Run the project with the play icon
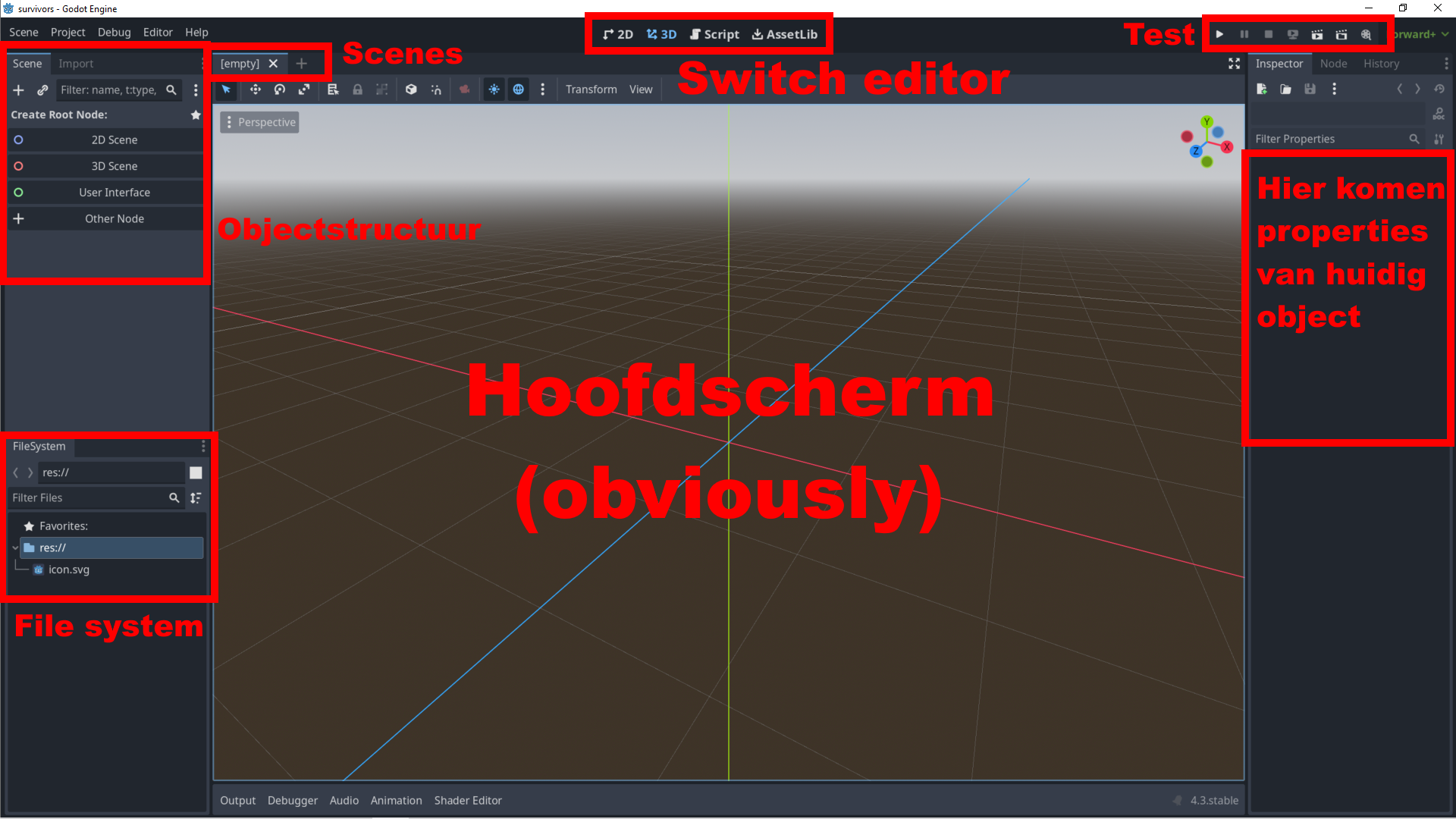Viewport: 1456px width, 819px height. [x=1219, y=34]
